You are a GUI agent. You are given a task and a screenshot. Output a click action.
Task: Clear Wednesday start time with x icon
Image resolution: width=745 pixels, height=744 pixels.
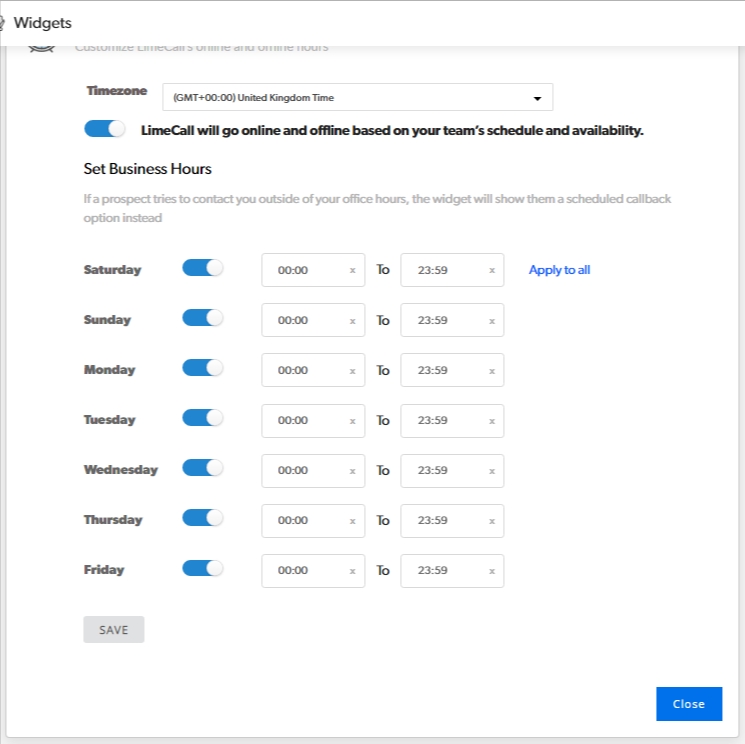(352, 471)
